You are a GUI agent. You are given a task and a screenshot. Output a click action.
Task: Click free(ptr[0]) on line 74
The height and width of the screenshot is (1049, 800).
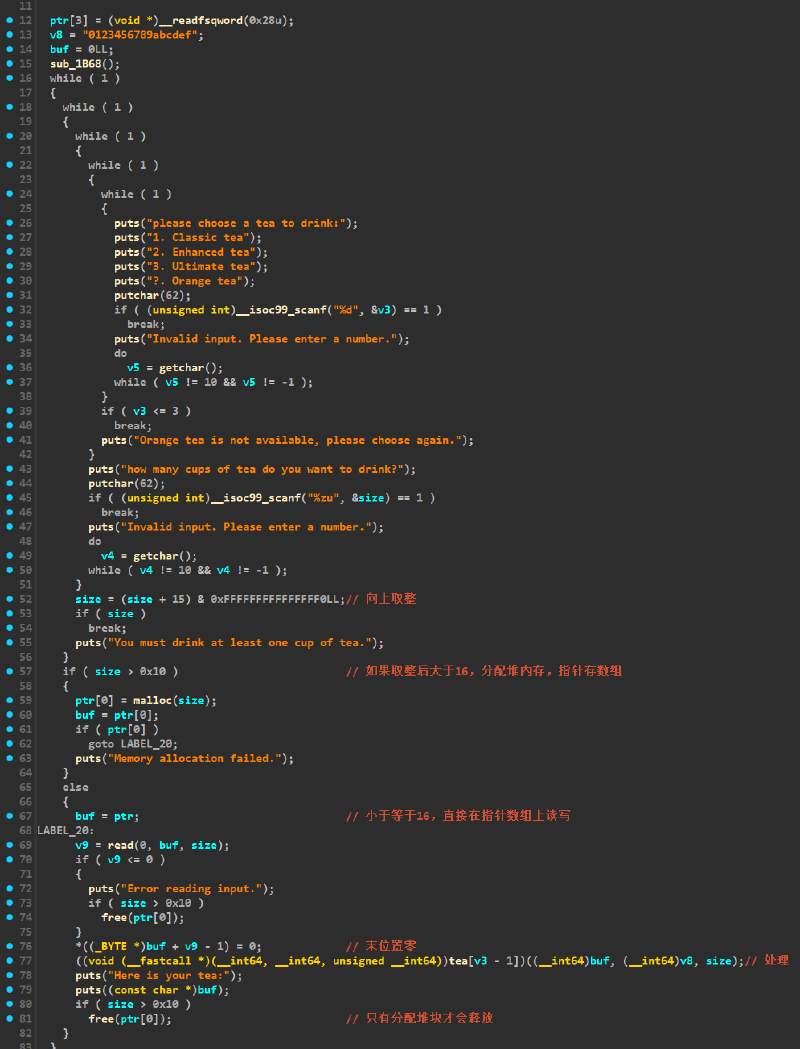coord(143,917)
